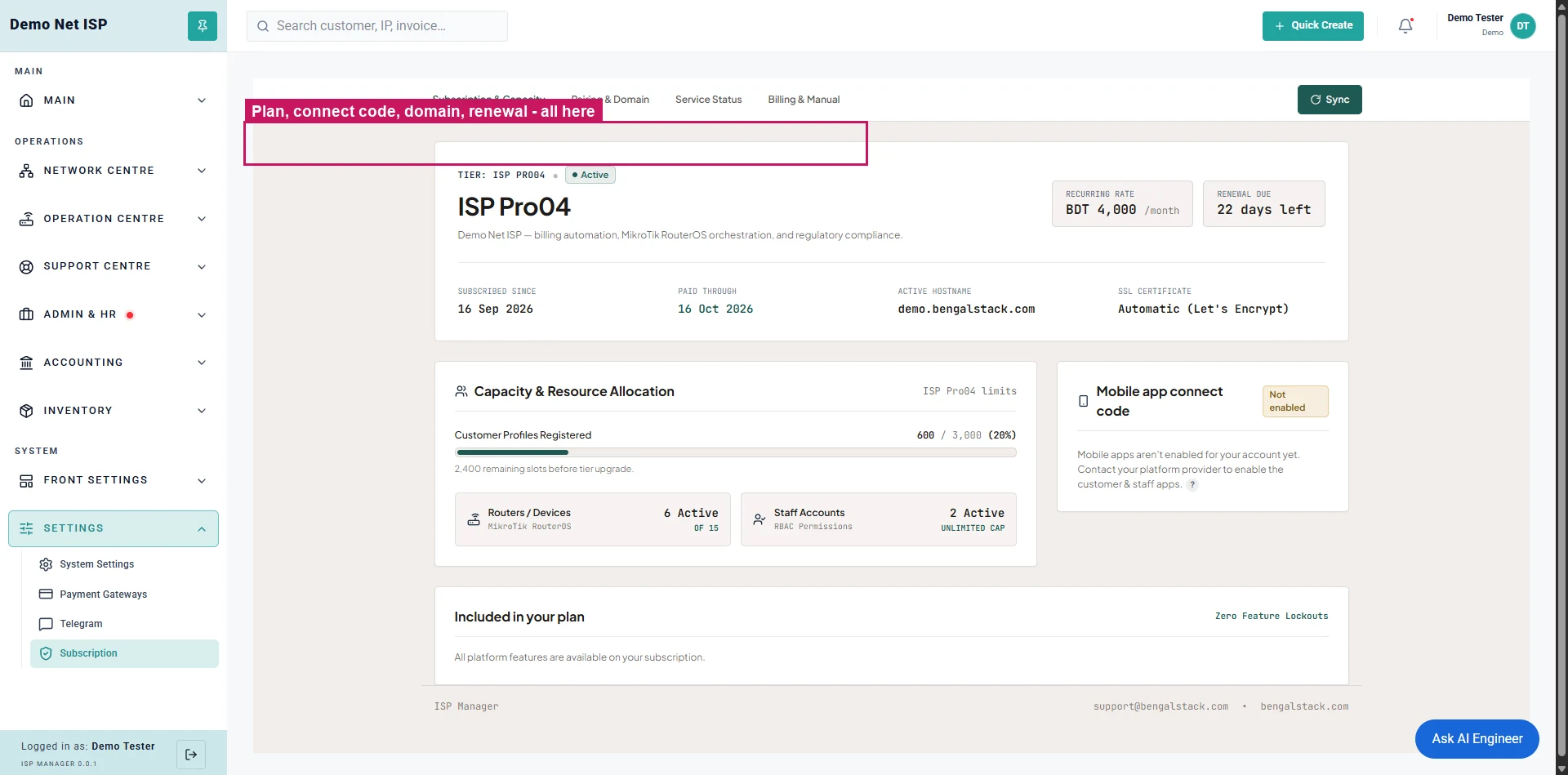This screenshot has height=775, width=1568.
Task: Click the DT user avatar
Action: (1522, 26)
